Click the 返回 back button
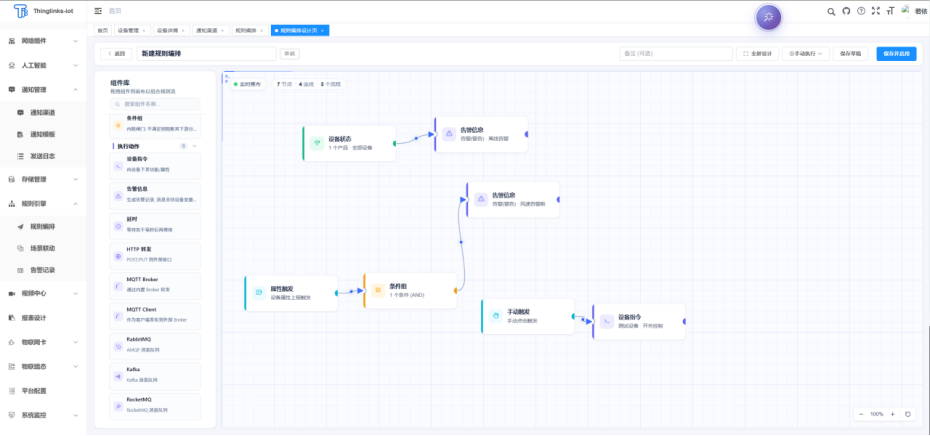 pyautogui.click(x=116, y=53)
